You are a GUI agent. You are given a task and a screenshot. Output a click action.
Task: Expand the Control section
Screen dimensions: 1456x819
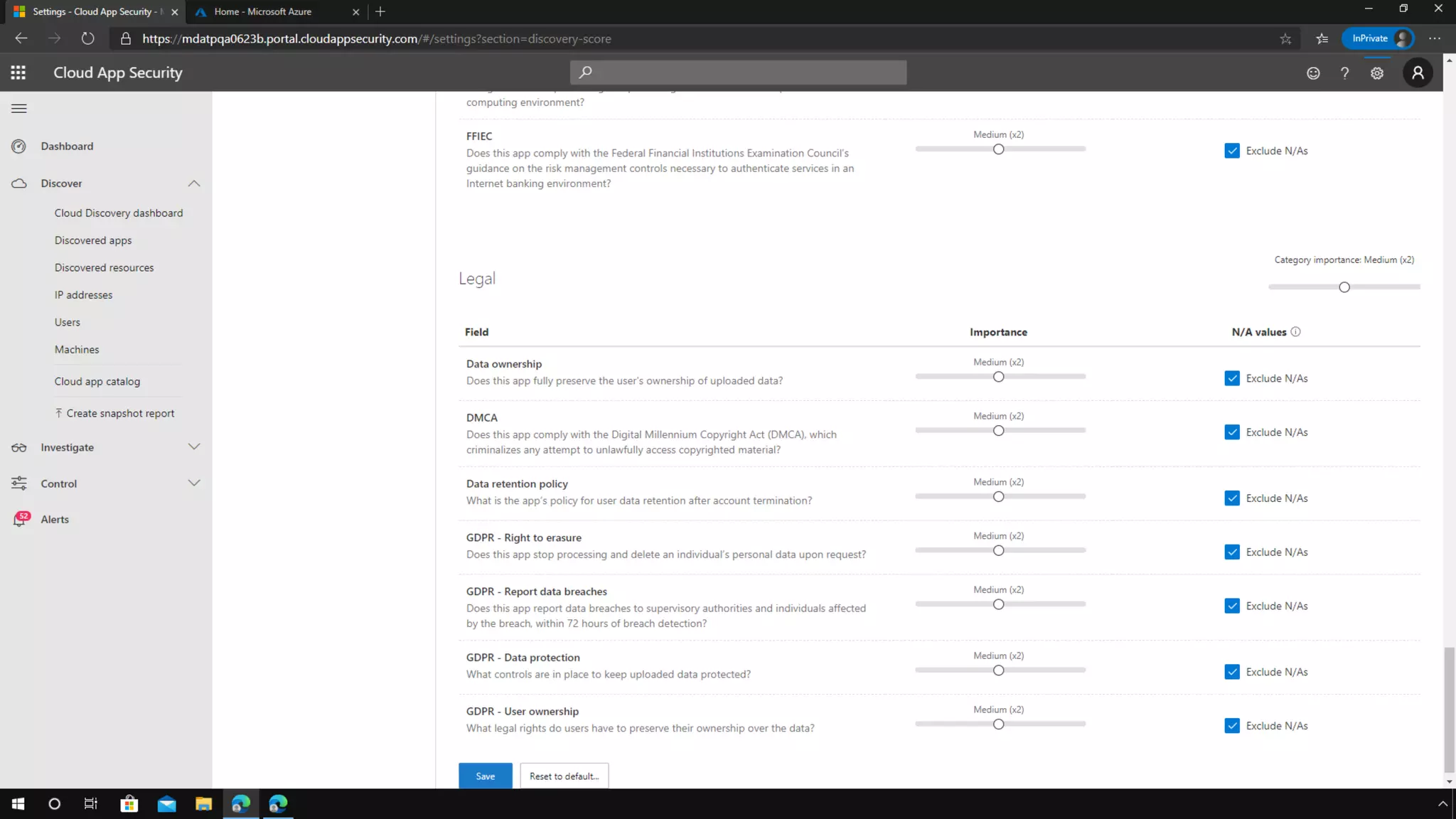(193, 483)
